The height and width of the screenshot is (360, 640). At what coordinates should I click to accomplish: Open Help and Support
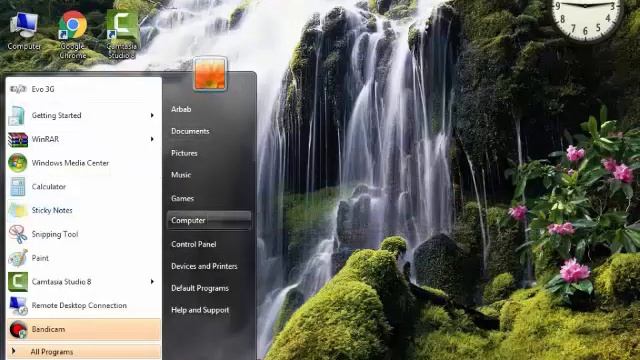coord(200,310)
